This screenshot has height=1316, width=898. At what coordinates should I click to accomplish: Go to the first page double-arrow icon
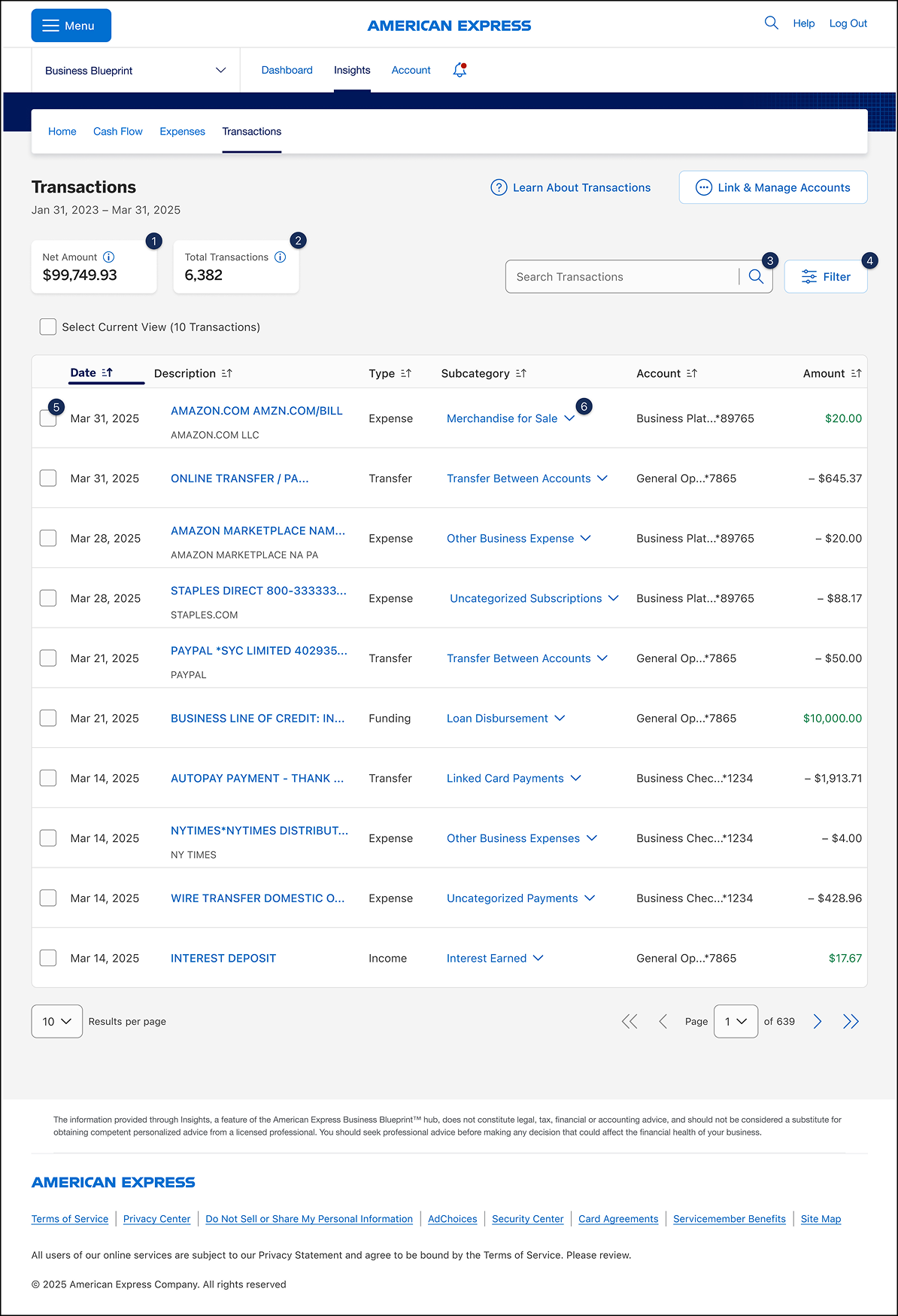pos(630,1021)
